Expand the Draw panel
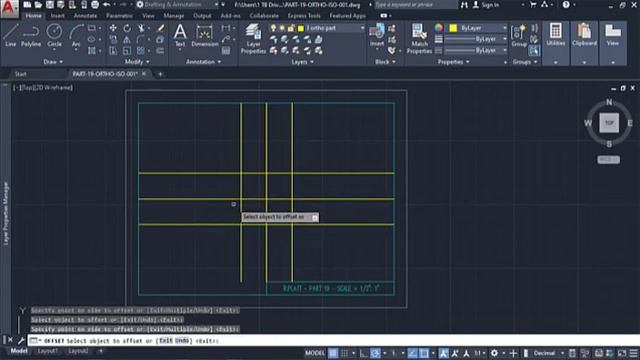640x360 pixels. (53, 62)
